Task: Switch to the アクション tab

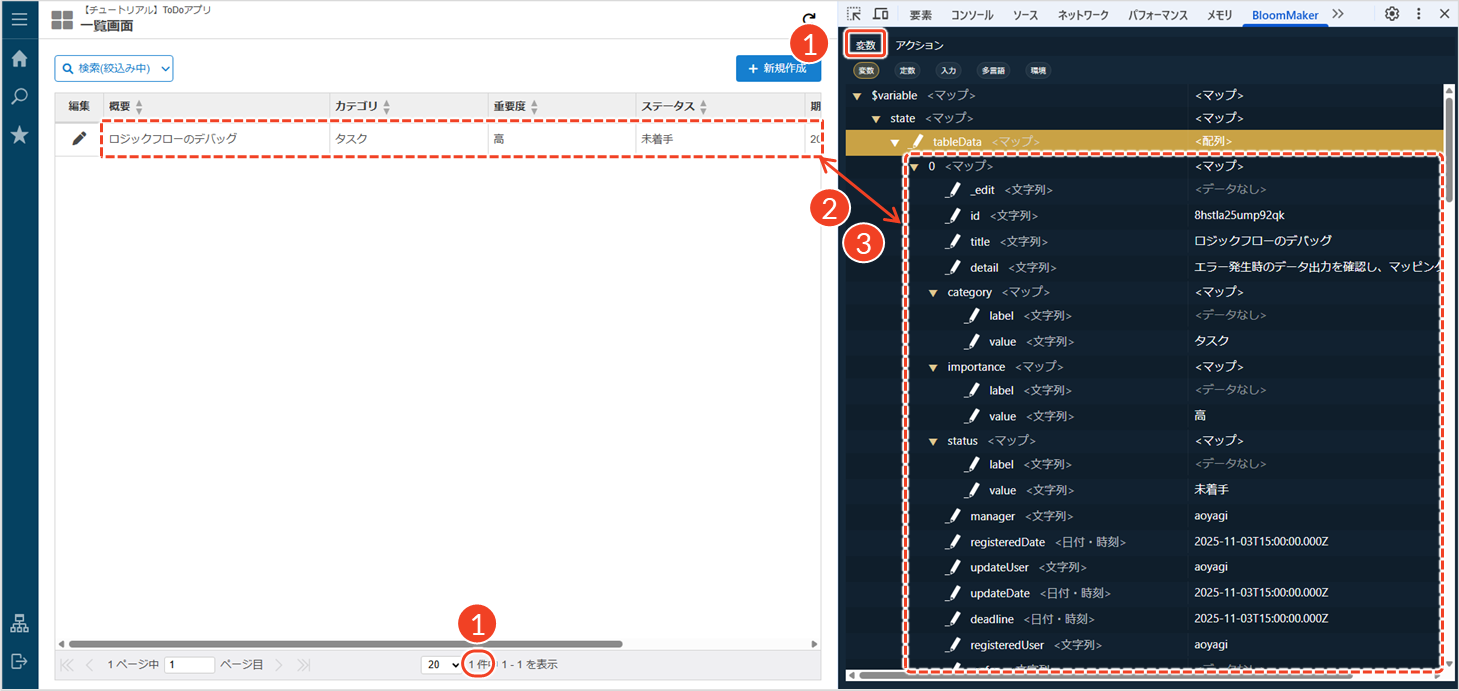Action: click(x=919, y=45)
